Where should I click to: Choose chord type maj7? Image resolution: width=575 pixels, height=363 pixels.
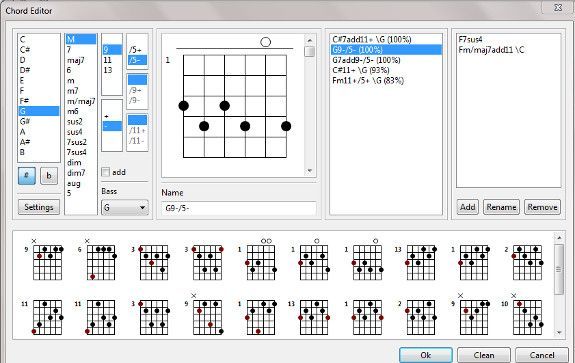point(81,60)
